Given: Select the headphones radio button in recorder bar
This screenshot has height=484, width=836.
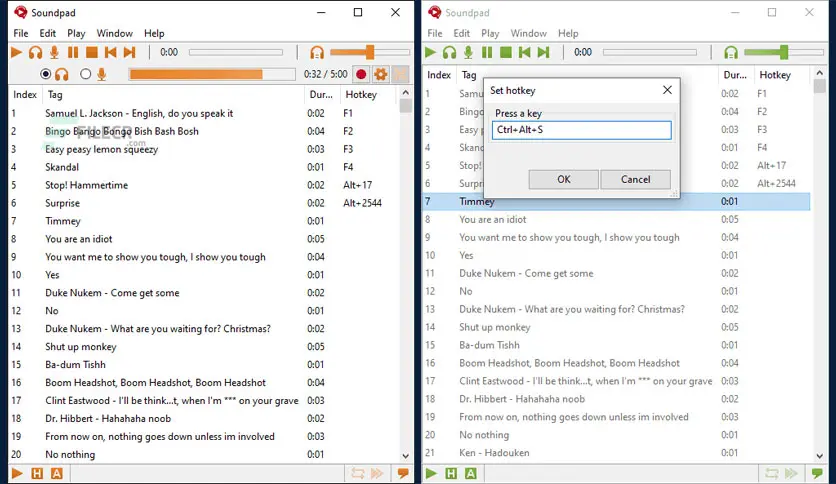Looking at the screenshot, I should (46, 74).
